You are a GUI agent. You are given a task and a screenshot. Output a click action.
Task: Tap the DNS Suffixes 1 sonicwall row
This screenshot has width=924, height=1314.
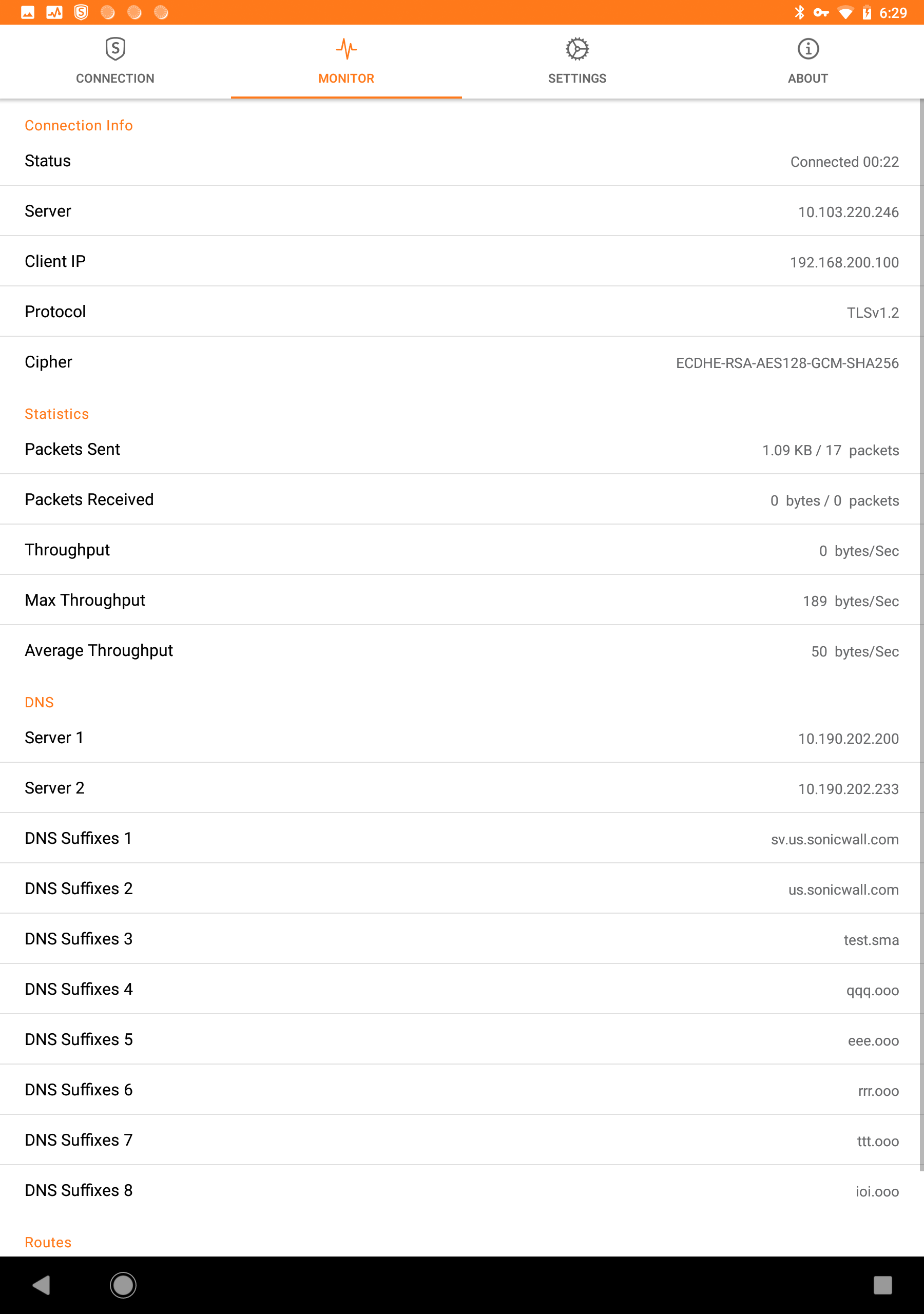[462, 838]
